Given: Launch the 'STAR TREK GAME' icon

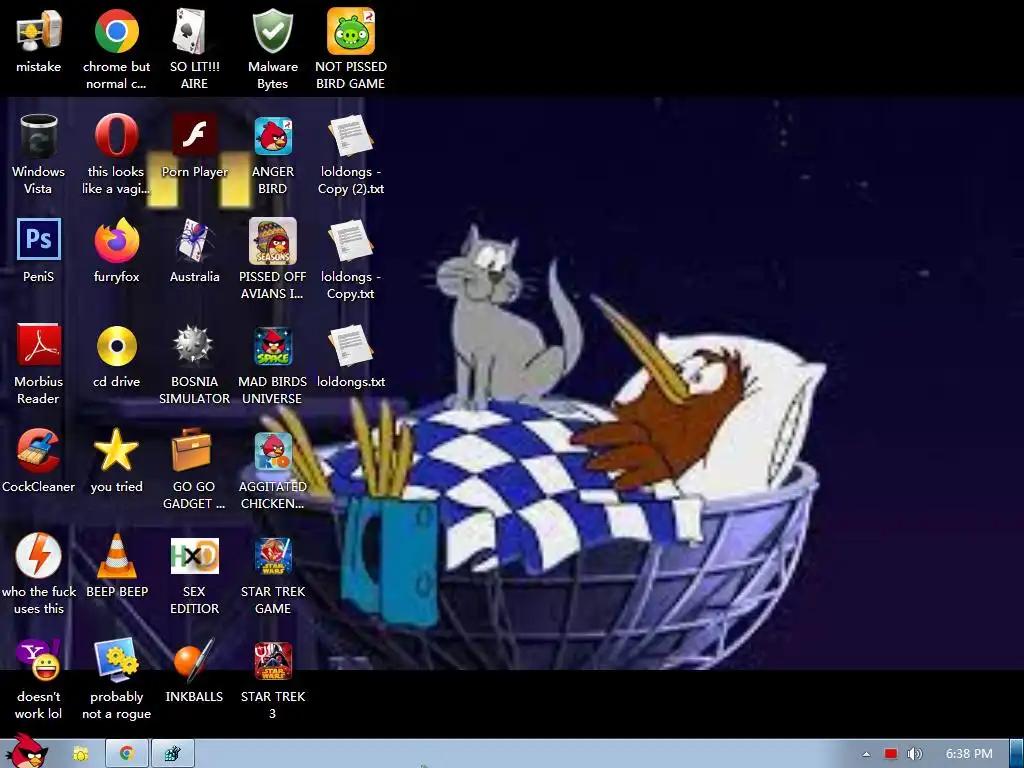Looking at the screenshot, I should coord(273,556).
